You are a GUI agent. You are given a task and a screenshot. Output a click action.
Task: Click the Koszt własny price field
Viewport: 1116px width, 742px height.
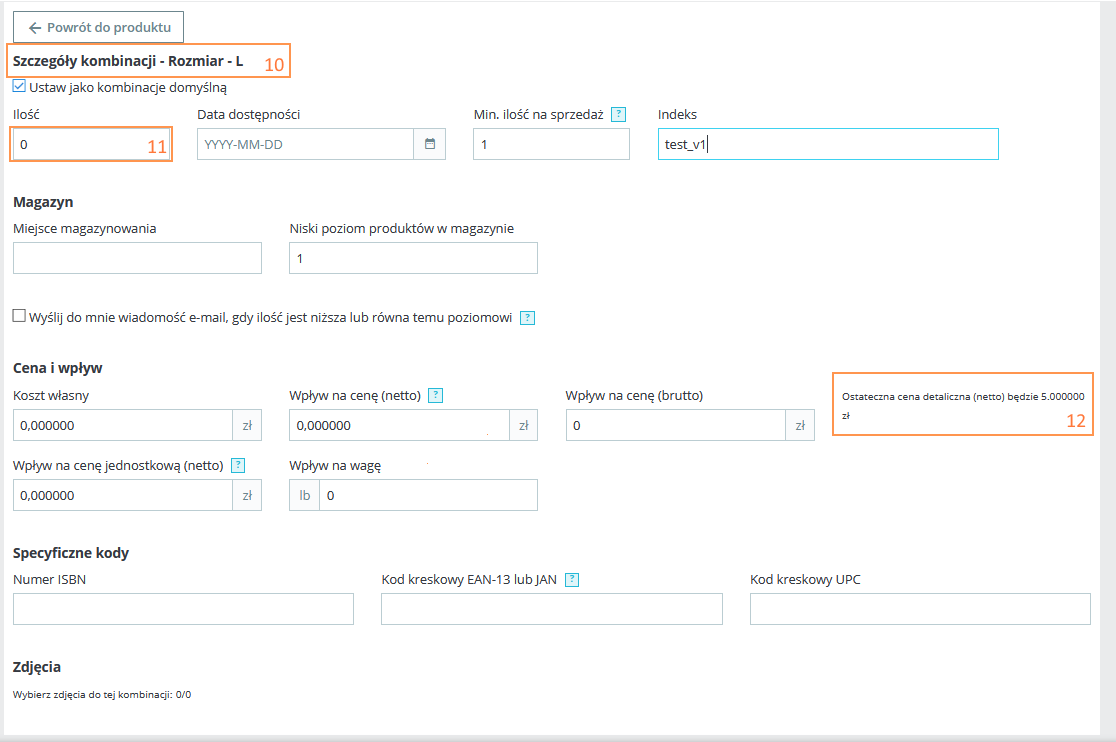(x=123, y=425)
